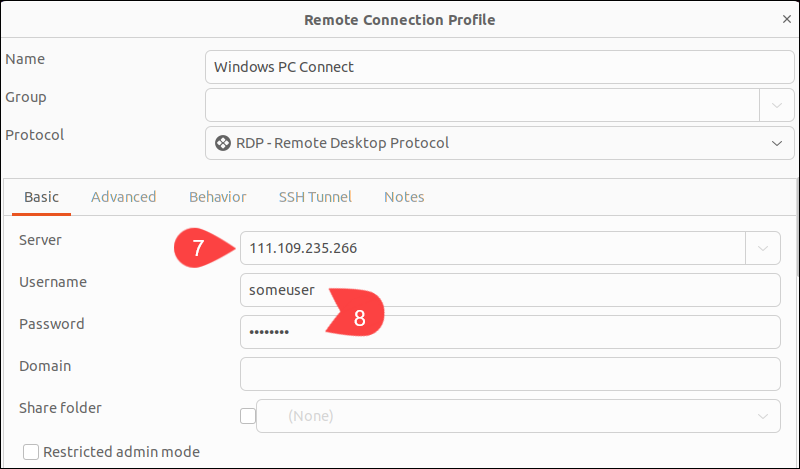Select the Basic tab
The image size is (800, 469).
coord(41,197)
